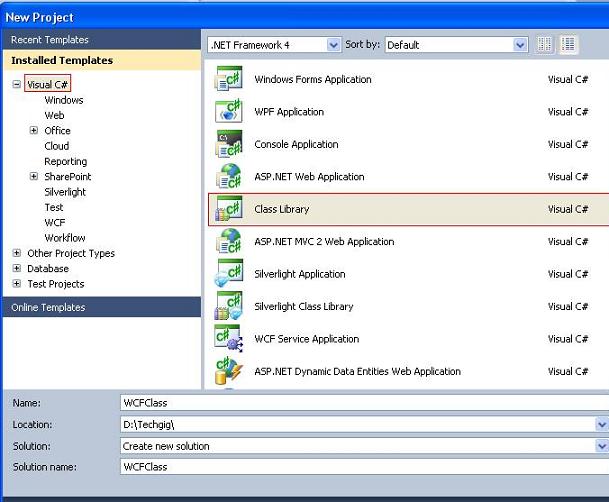The height and width of the screenshot is (502, 609).
Task: Open the Recent Templates section
Action: [x=102, y=40]
